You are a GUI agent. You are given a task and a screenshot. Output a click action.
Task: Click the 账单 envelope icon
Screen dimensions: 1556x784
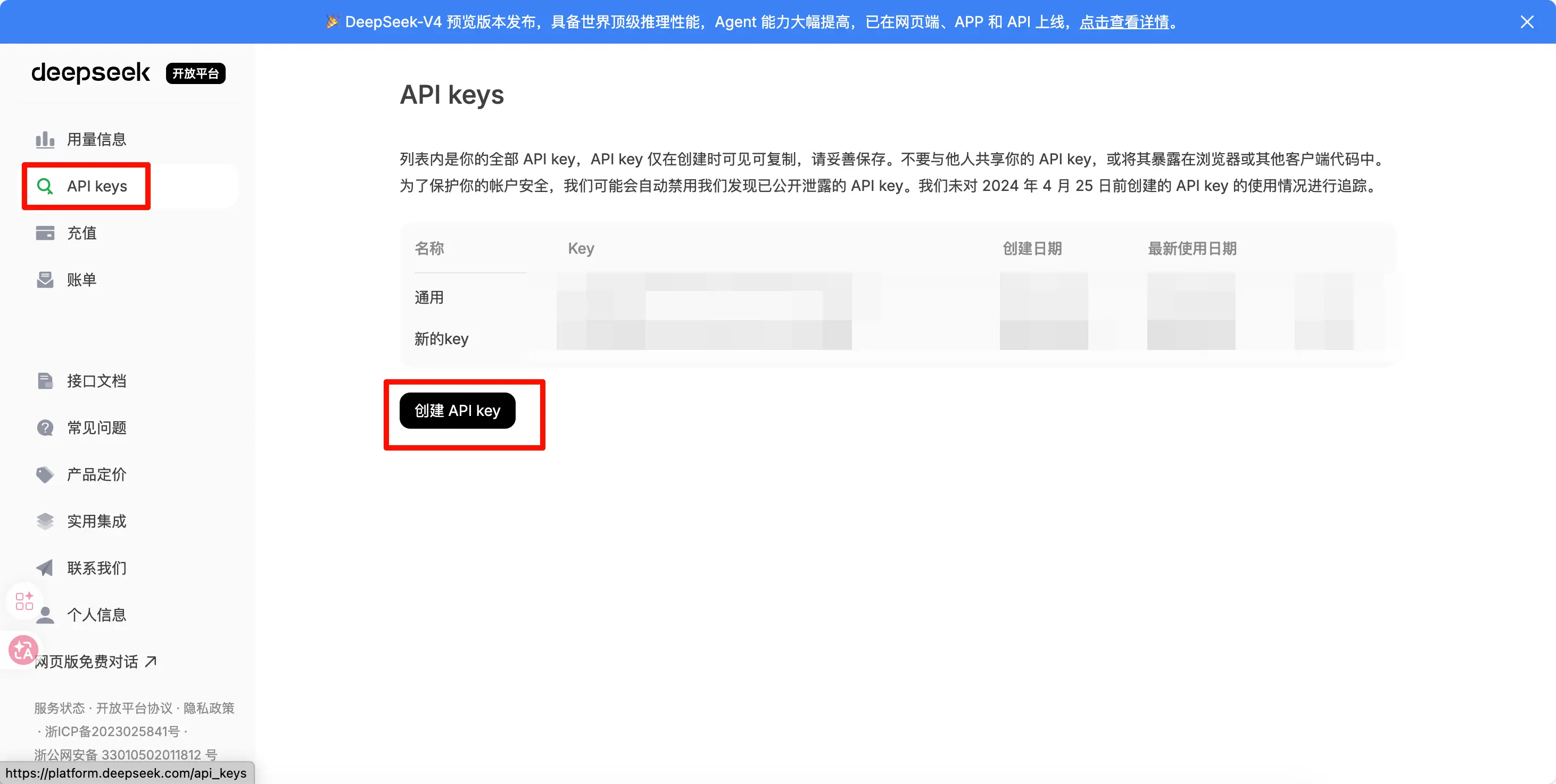tap(45, 279)
